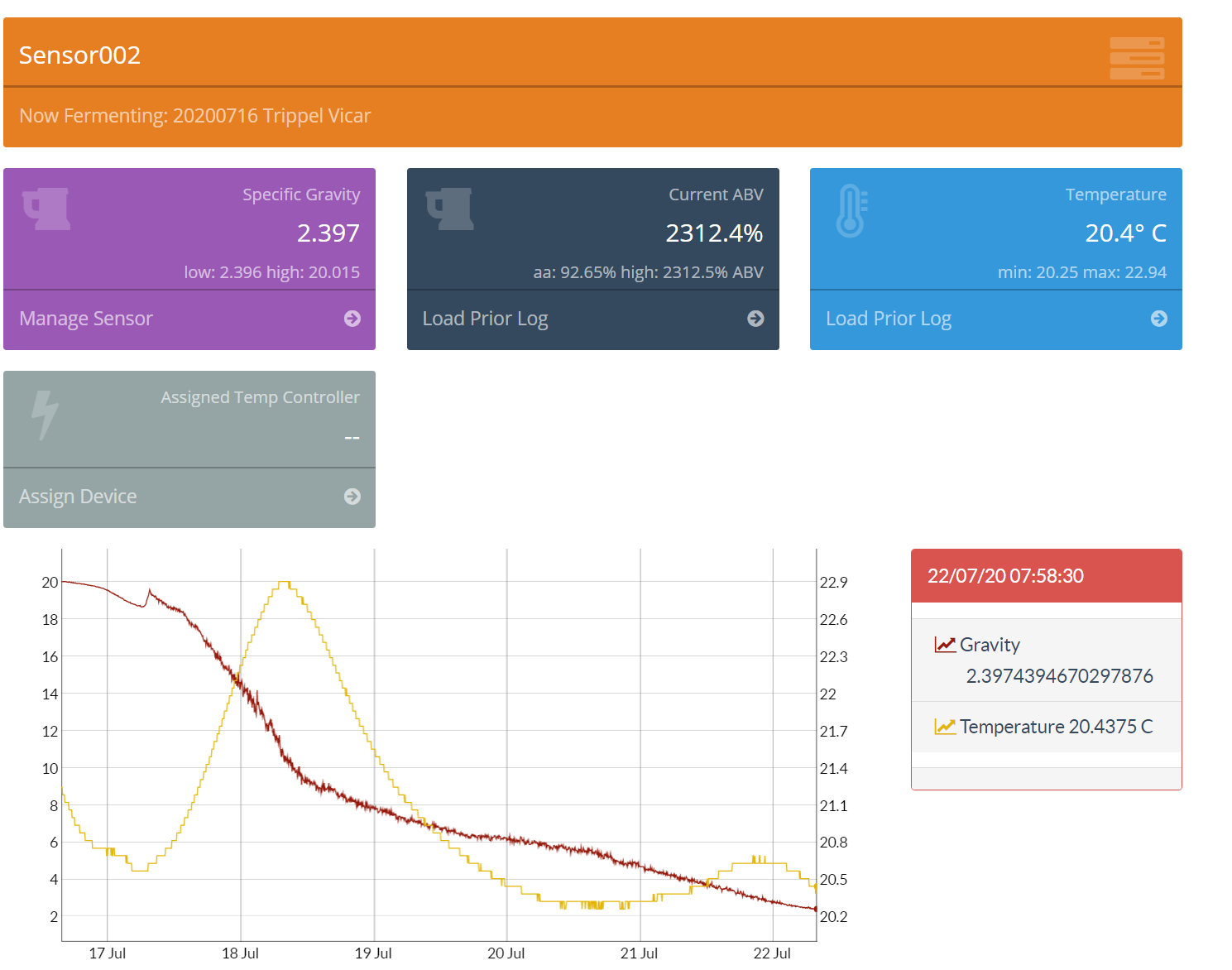The image size is (1232, 970).
Task: Click the 18 Jul label on the chart axis
Action: click(x=240, y=953)
